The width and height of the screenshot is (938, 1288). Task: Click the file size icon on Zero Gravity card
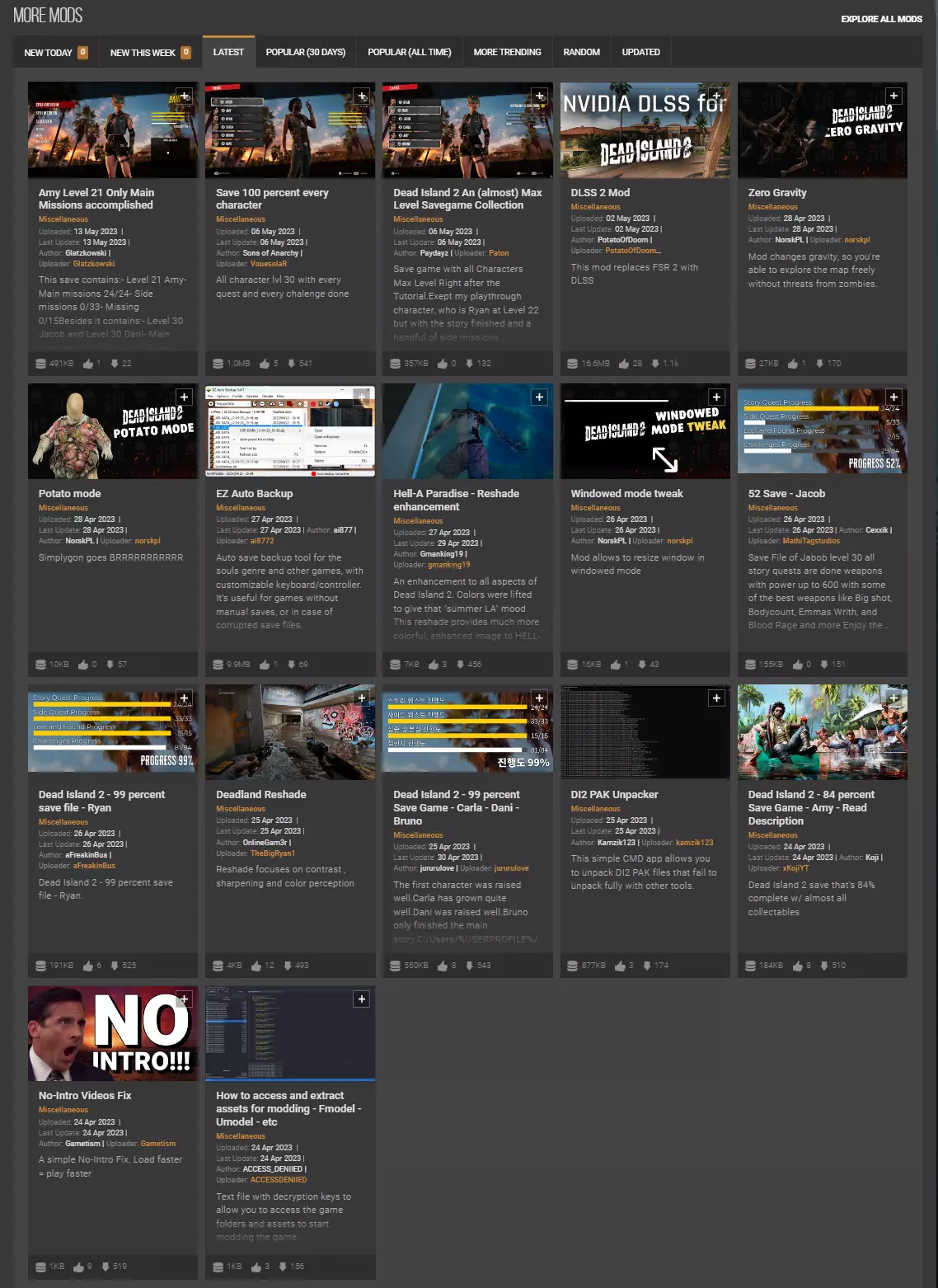coord(750,364)
